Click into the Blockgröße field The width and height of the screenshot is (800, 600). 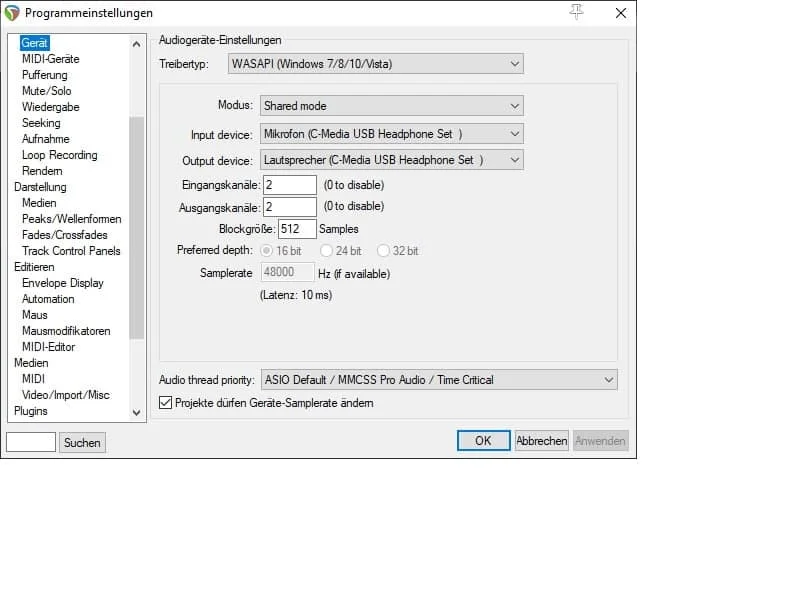(297, 229)
